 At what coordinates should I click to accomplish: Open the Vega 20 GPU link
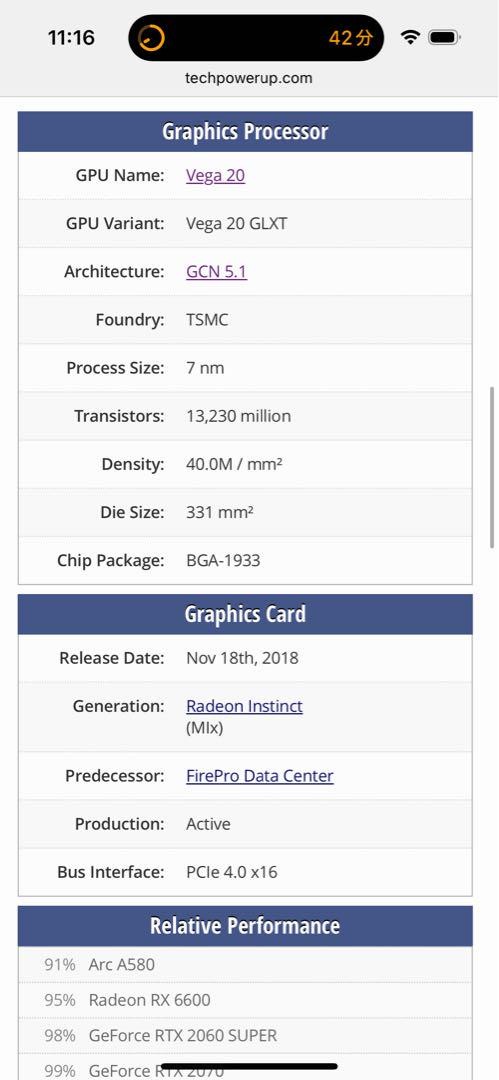point(215,175)
